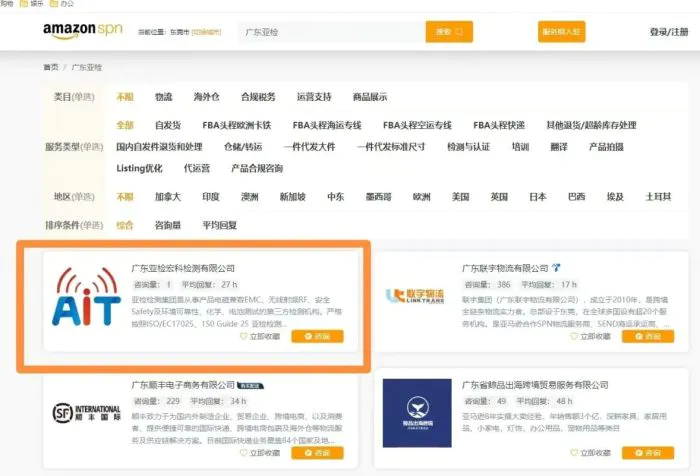Select region filter 印度
Viewport: 700px width, 476px height.
tap(211, 196)
